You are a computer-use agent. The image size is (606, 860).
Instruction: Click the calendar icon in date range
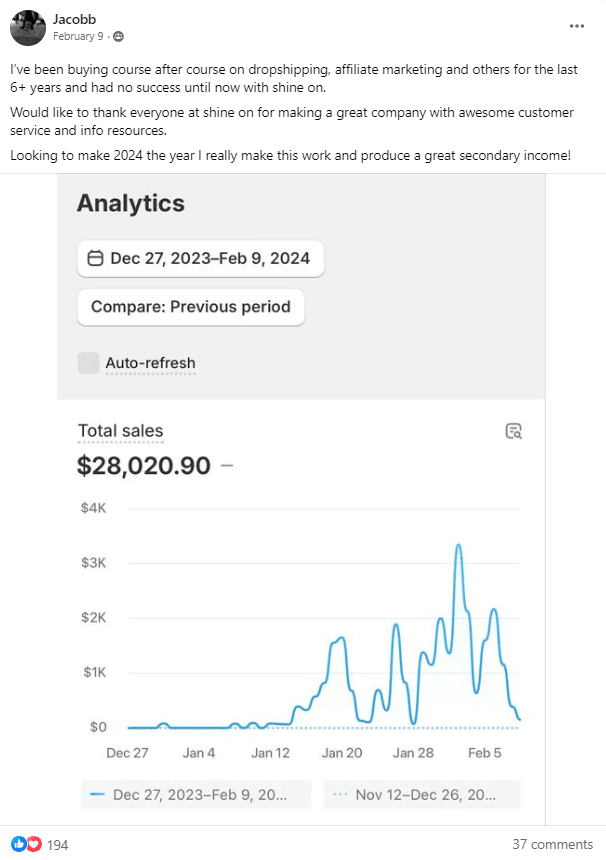(96, 258)
